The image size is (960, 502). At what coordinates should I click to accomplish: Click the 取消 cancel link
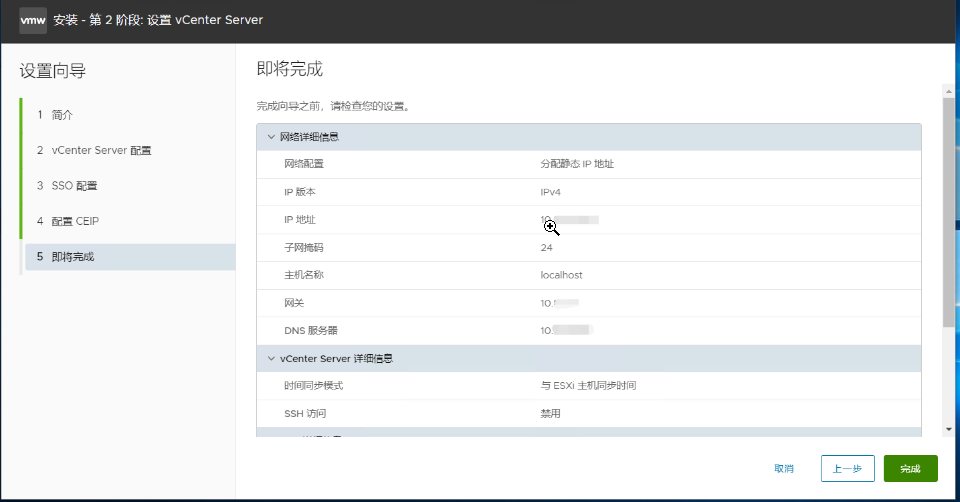784,469
